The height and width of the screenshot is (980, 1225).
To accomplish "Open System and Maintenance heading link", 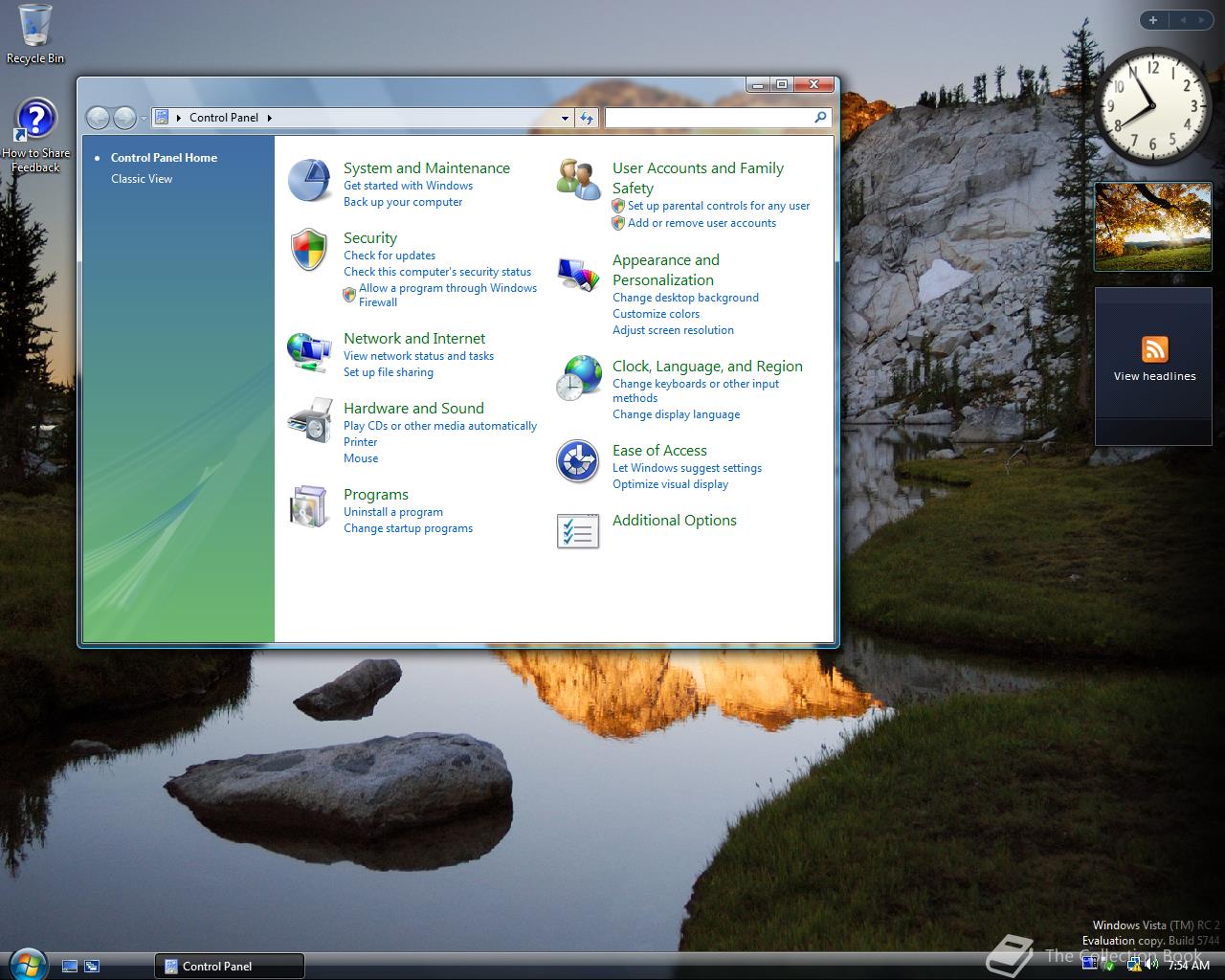I will click(427, 168).
